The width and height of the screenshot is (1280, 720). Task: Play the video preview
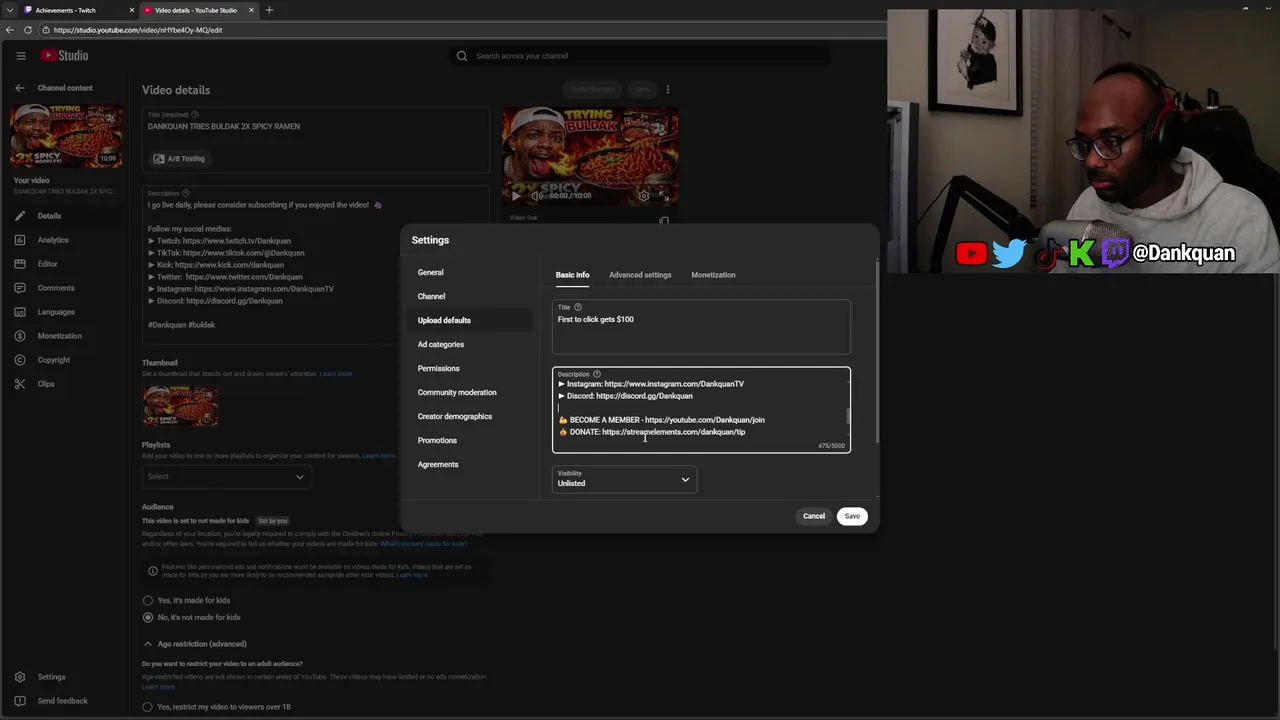pyautogui.click(x=516, y=196)
